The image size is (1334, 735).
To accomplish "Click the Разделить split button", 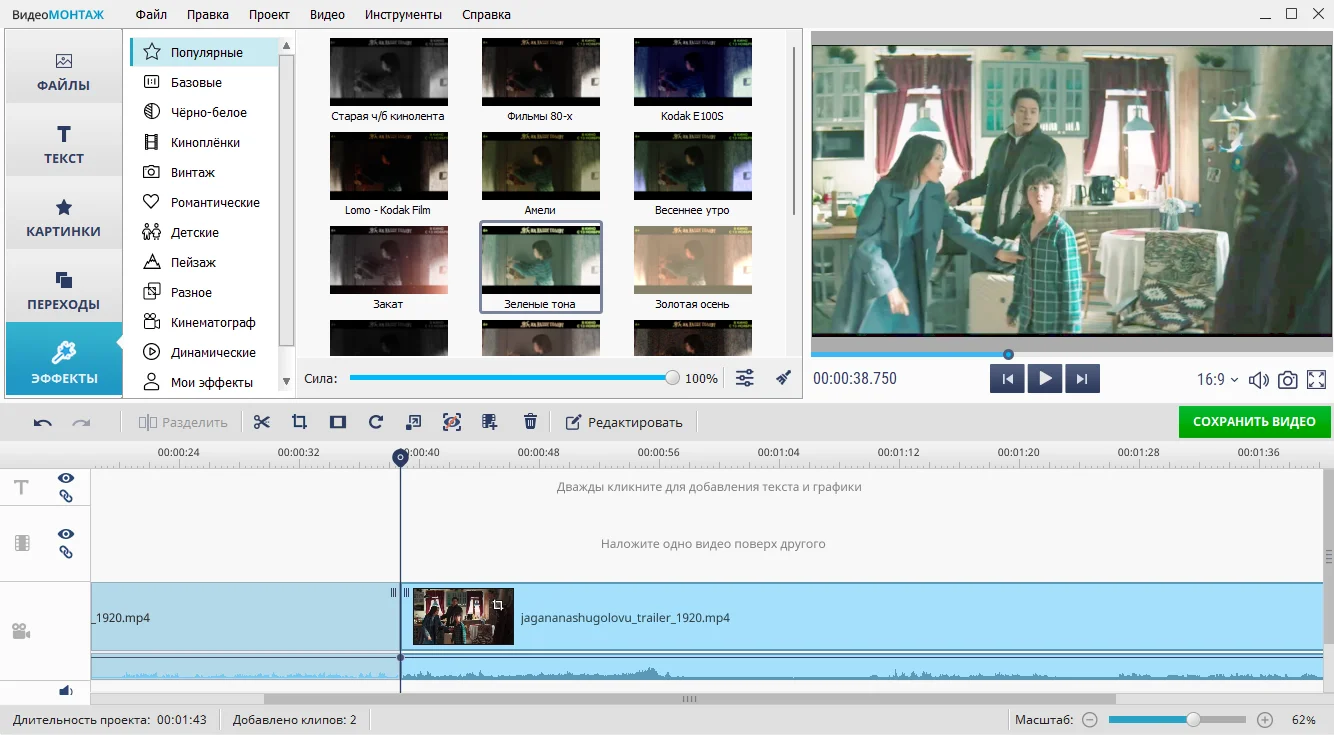I will 183,422.
